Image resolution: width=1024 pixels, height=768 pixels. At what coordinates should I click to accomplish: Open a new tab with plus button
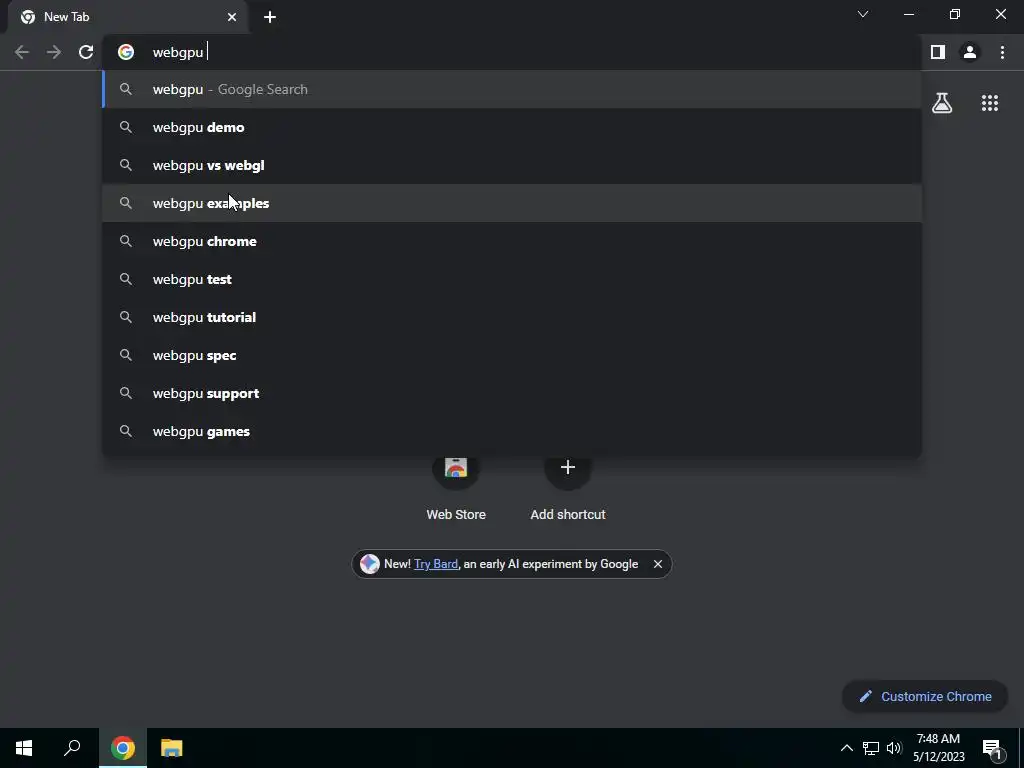(270, 17)
